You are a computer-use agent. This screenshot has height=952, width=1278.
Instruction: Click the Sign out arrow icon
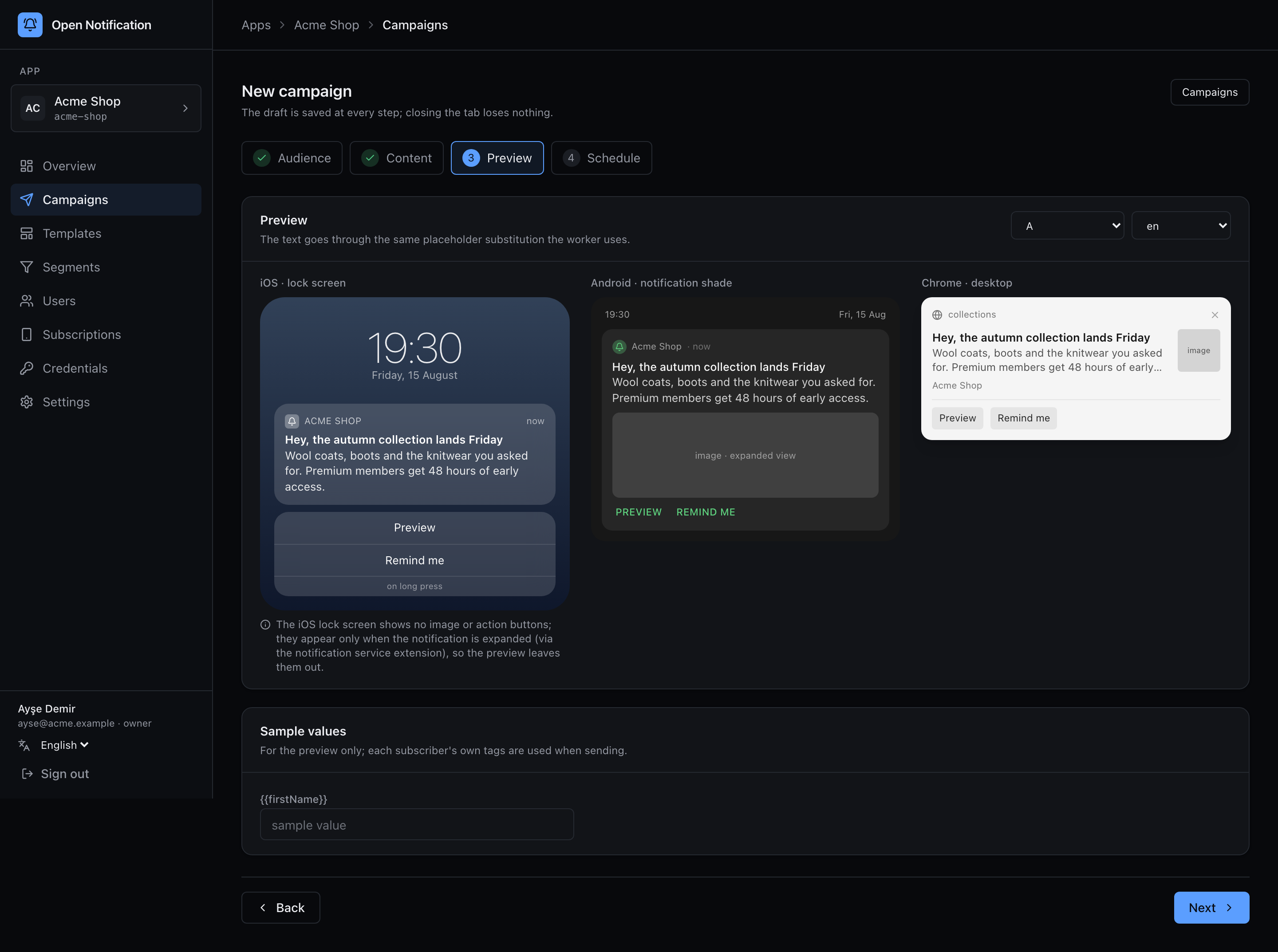point(27,774)
